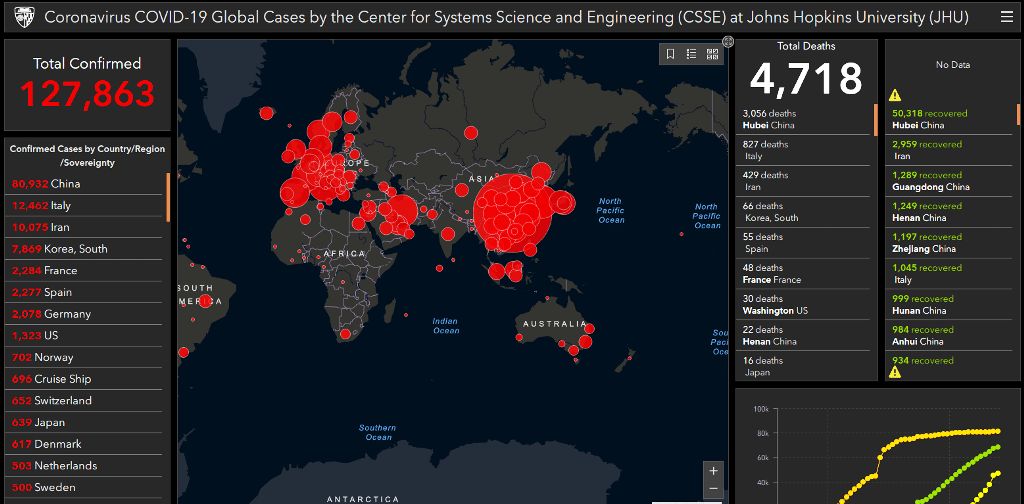The image size is (1024, 504).
Task: Open the hamburger menu in the header
Action: pyautogui.click(x=1006, y=17)
